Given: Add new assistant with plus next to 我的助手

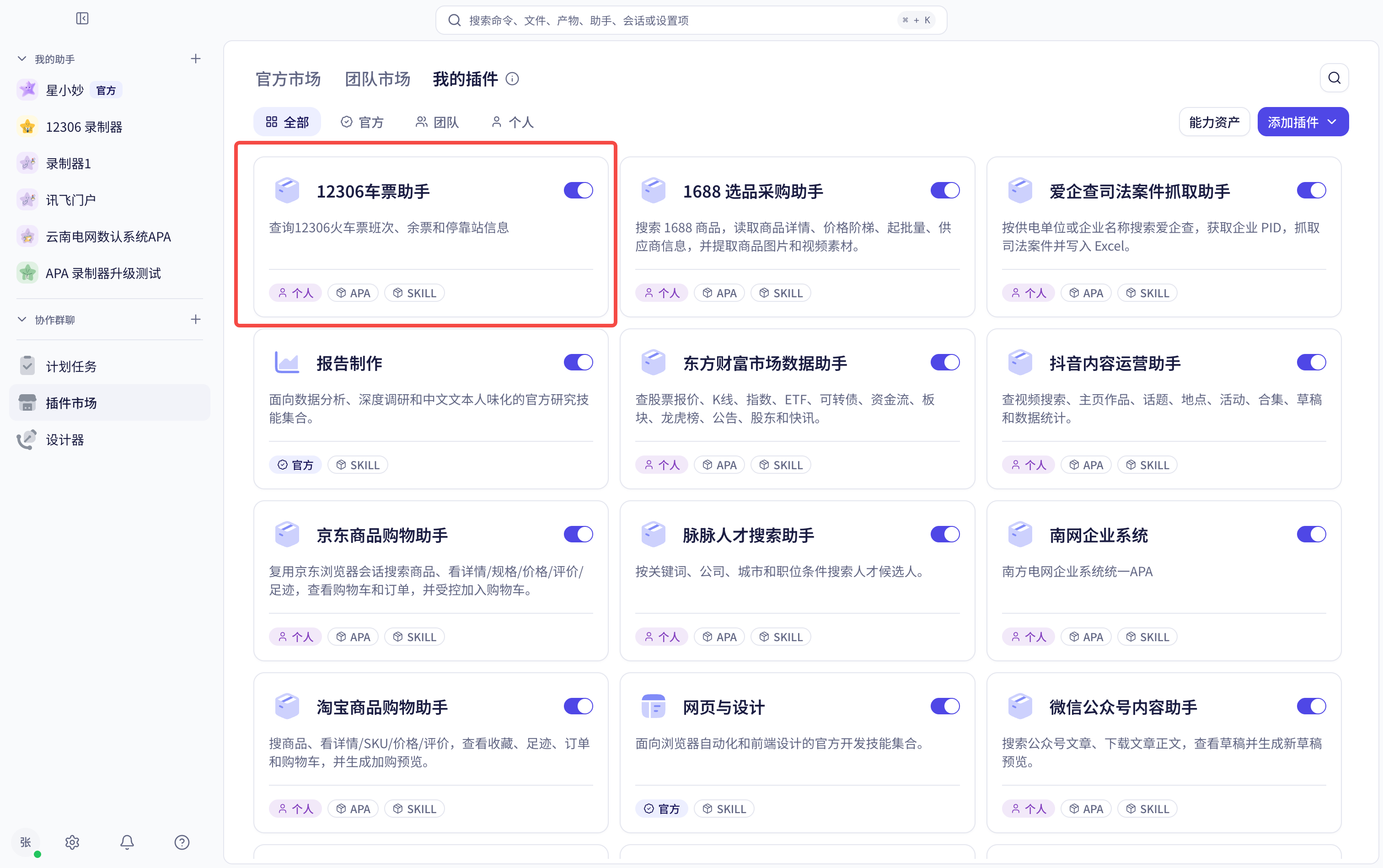Looking at the screenshot, I should point(196,59).
